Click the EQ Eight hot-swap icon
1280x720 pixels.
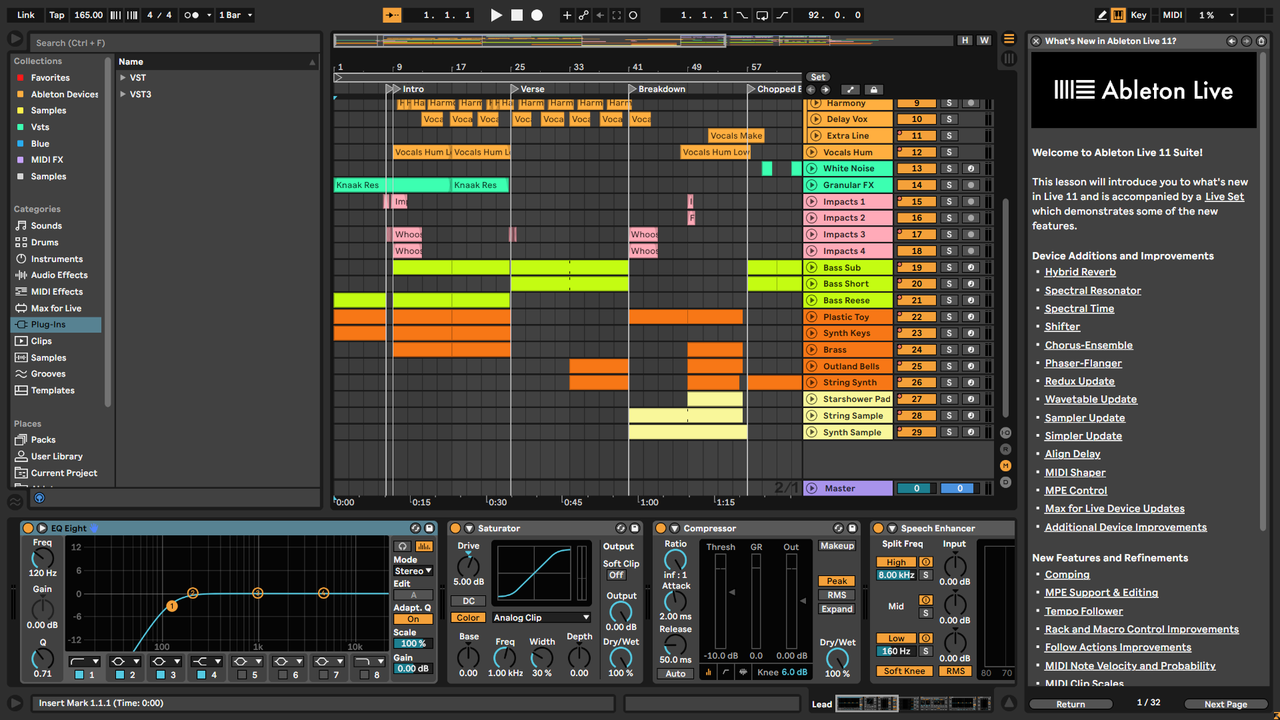tap(415, 528)
